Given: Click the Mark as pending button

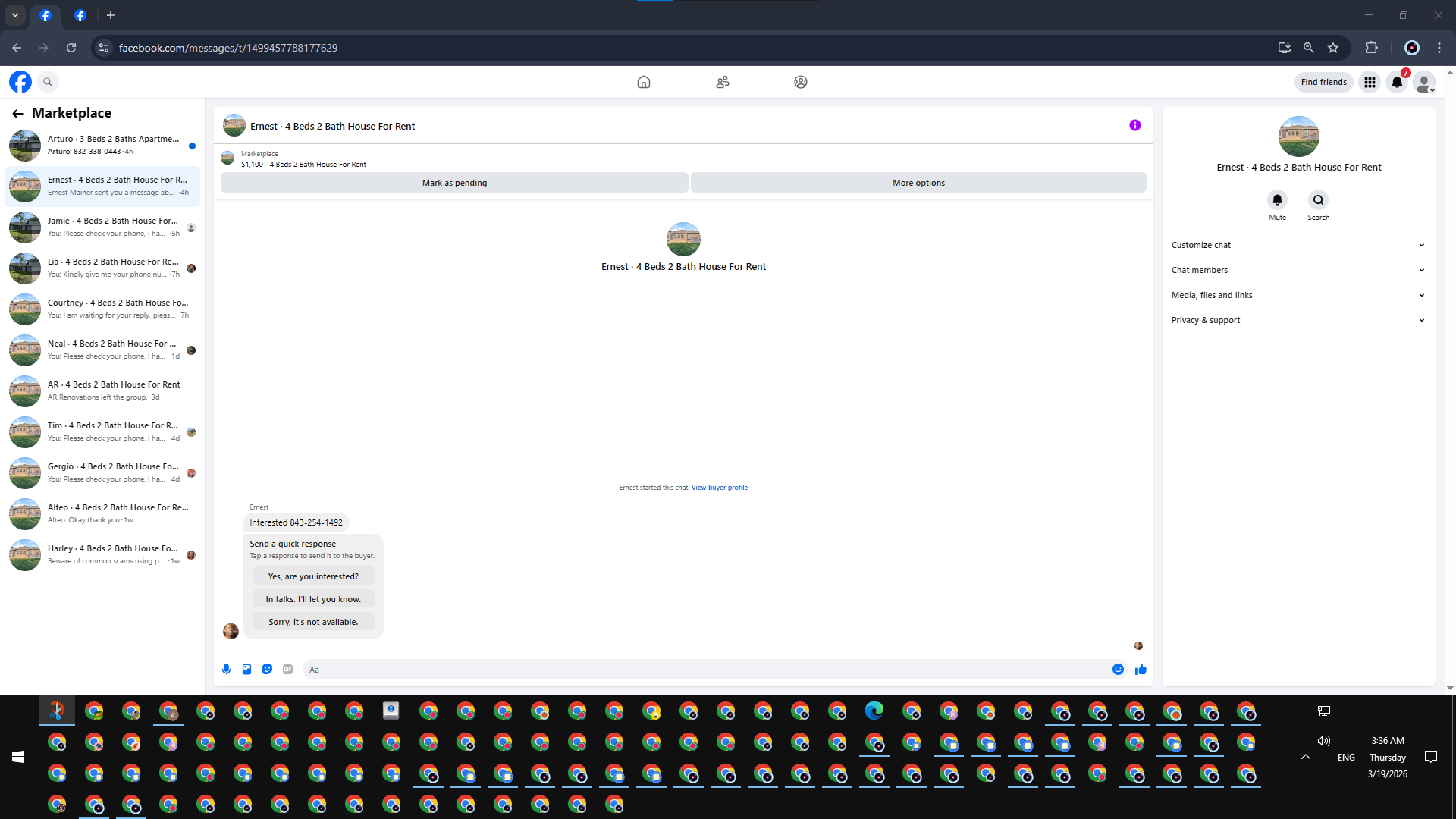Looking at the screenshot, I should tap(454, 183).
